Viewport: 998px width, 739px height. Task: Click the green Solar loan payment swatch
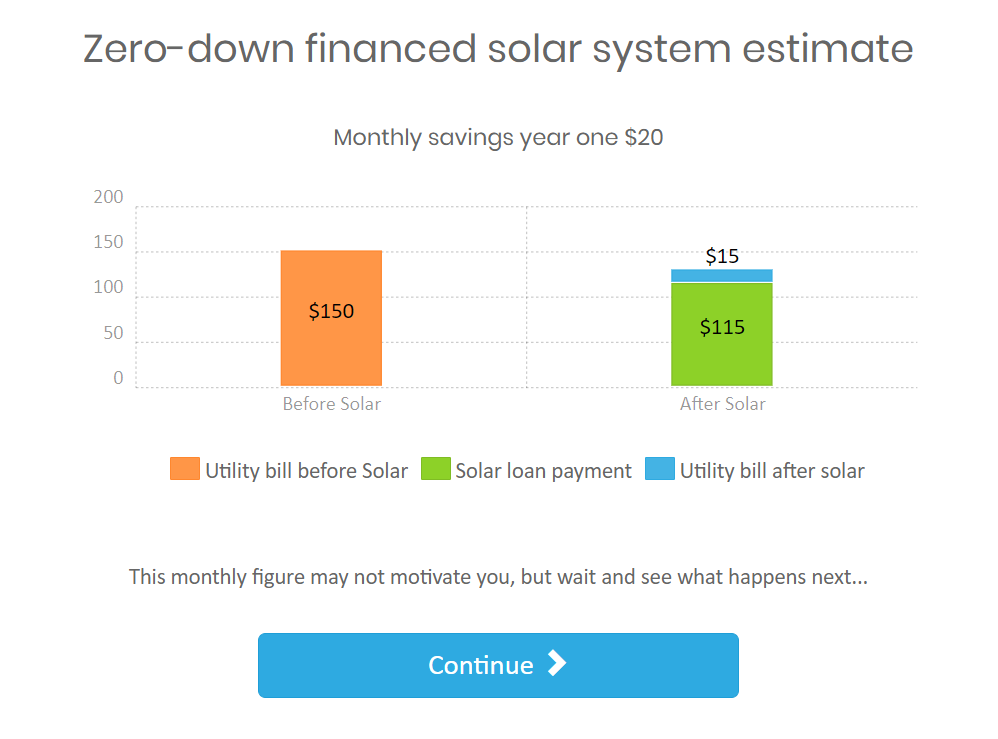435,468
